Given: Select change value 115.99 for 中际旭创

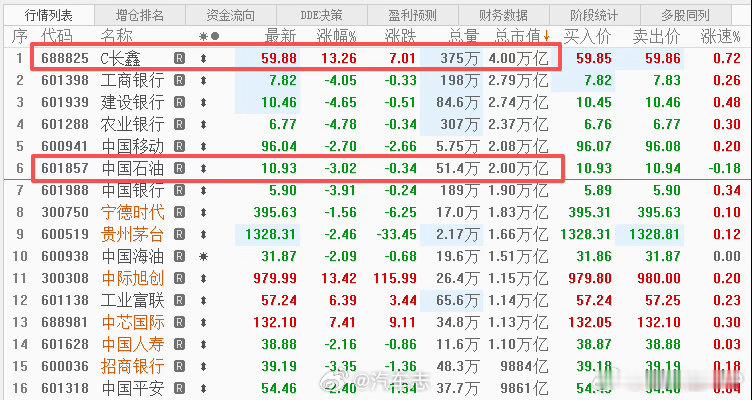Looking at the screenshot, I should pyautogui.click(x=395, y=278).
